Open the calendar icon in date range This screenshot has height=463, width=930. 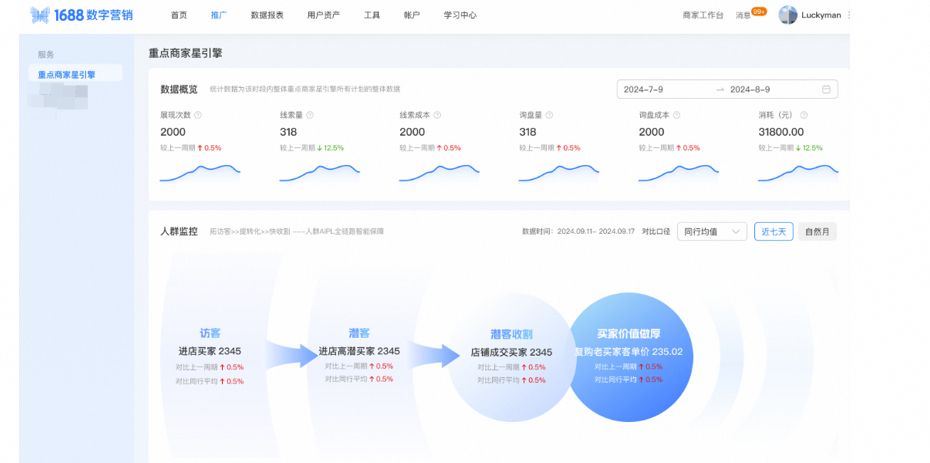point(826,90)
